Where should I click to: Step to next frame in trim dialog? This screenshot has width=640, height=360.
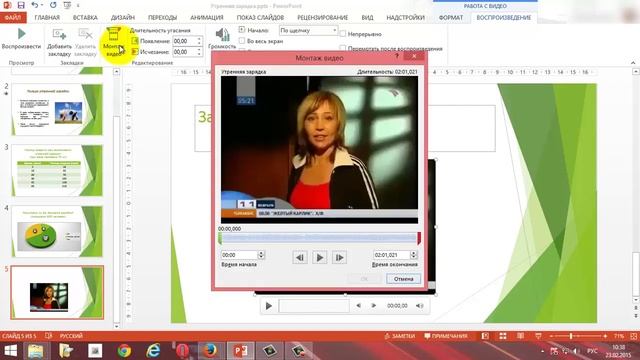pyautogui.click(x=339, y=258)
